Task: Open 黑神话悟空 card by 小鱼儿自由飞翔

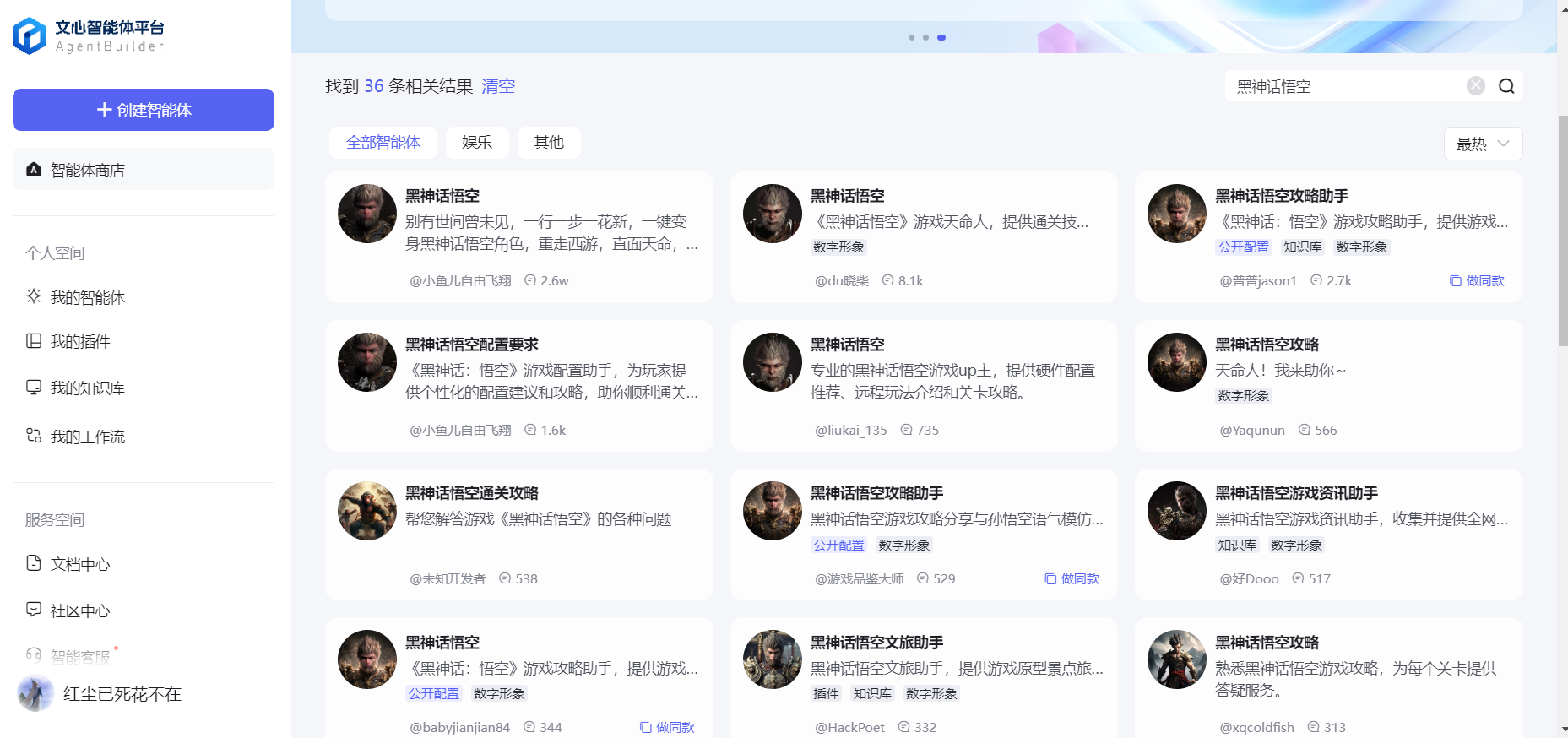Action: pos(519,237)
